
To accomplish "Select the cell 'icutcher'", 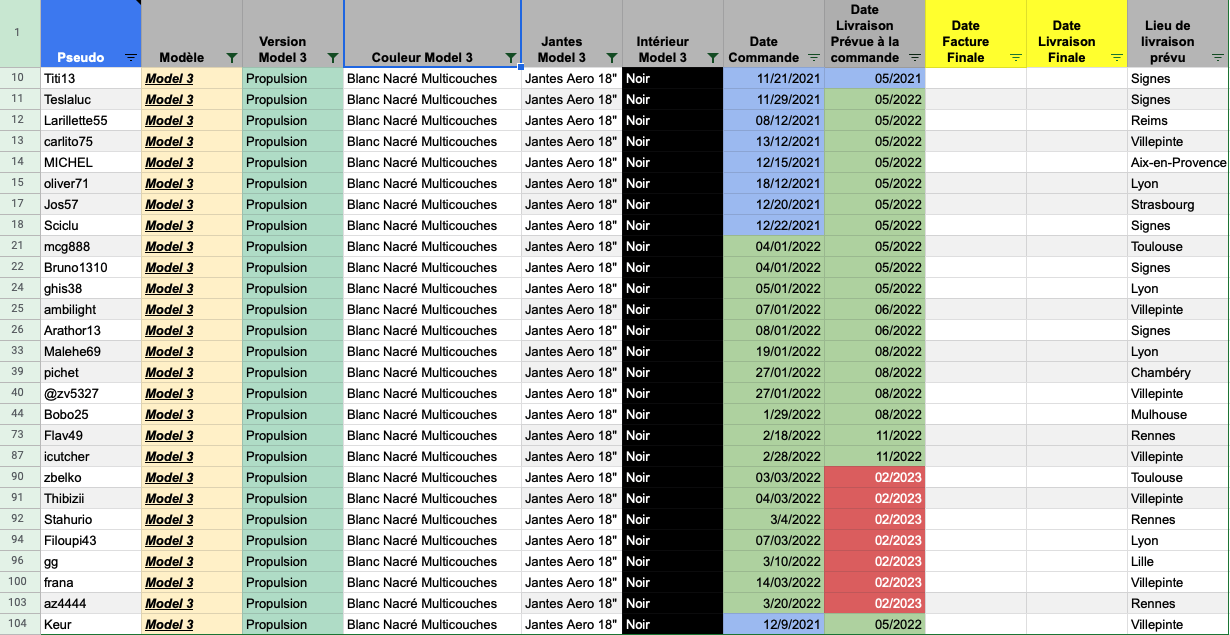I will point(91,456).
